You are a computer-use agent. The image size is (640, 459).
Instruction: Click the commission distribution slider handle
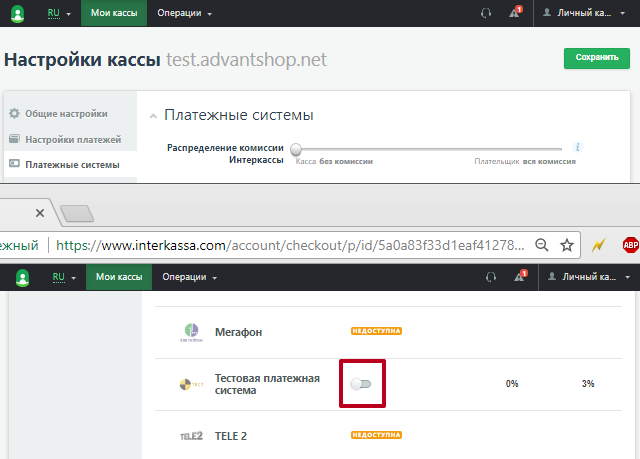pyautogui.click(x=296, y=149)
